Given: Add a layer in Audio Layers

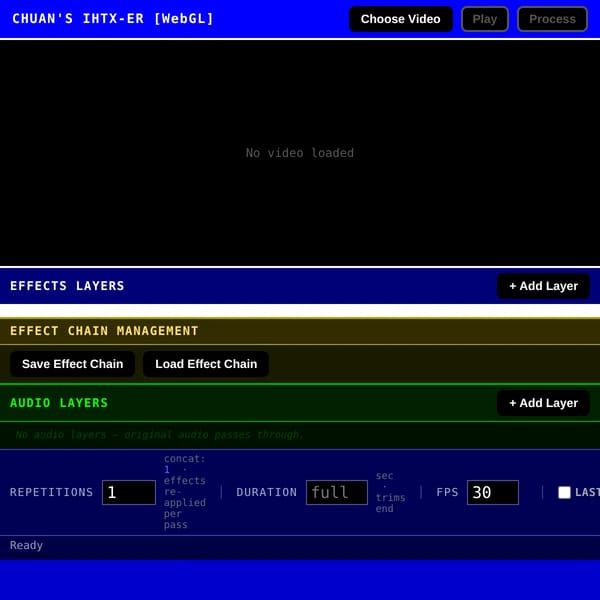Looking at the screenshot, I should click(543, 403).
